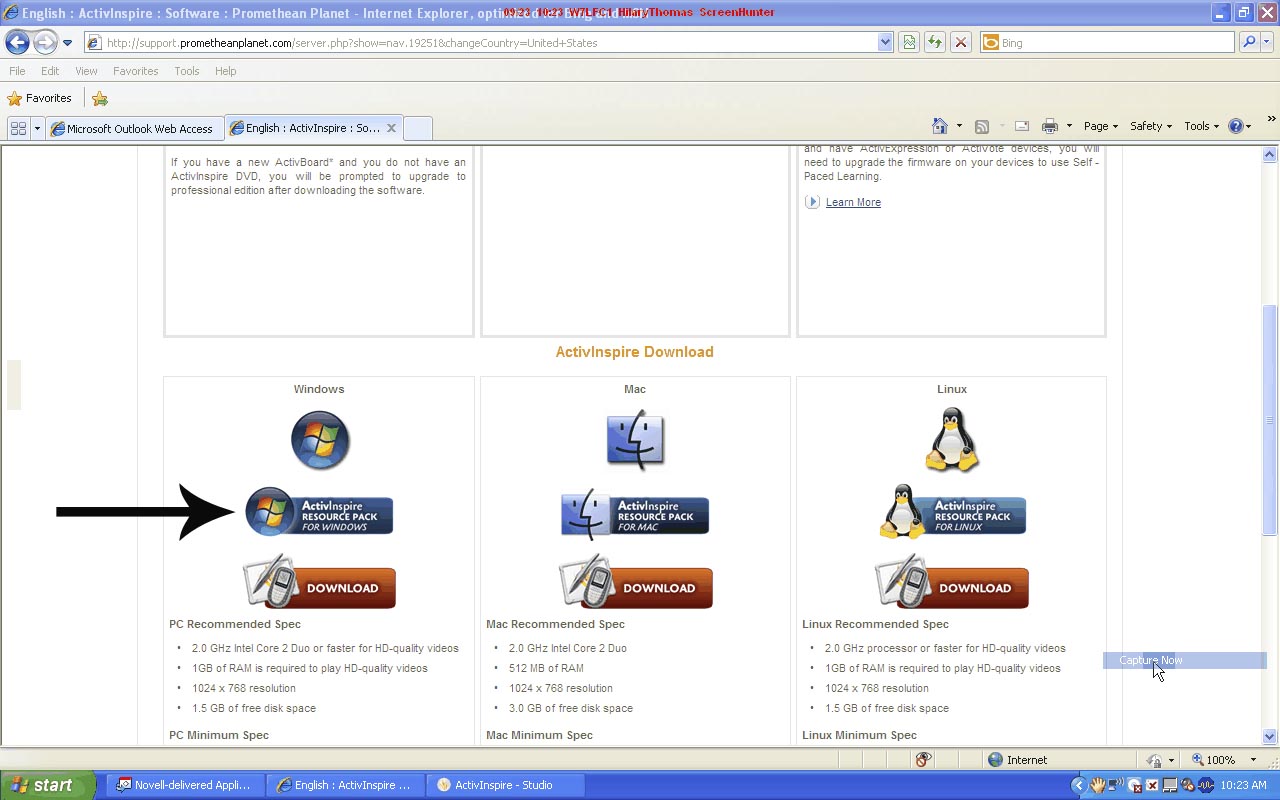Click the Print icon in the command bar

click(x=1049, y=126)
